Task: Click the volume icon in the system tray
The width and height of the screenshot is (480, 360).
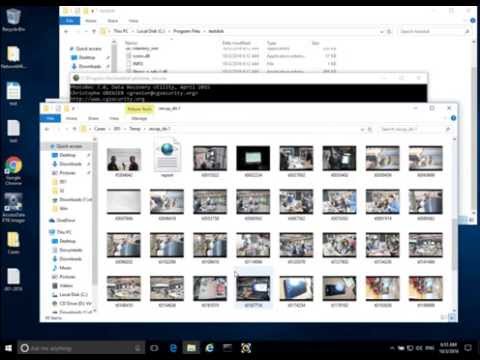Action: 419,348
